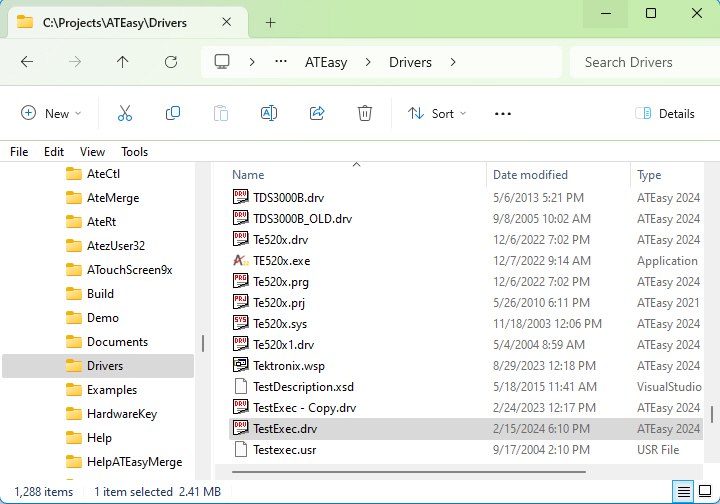Image resolution: width=720 pixels, height=504 pixels.
Task: Select the Examples folder in navigation tree
Action: [111, 390]
